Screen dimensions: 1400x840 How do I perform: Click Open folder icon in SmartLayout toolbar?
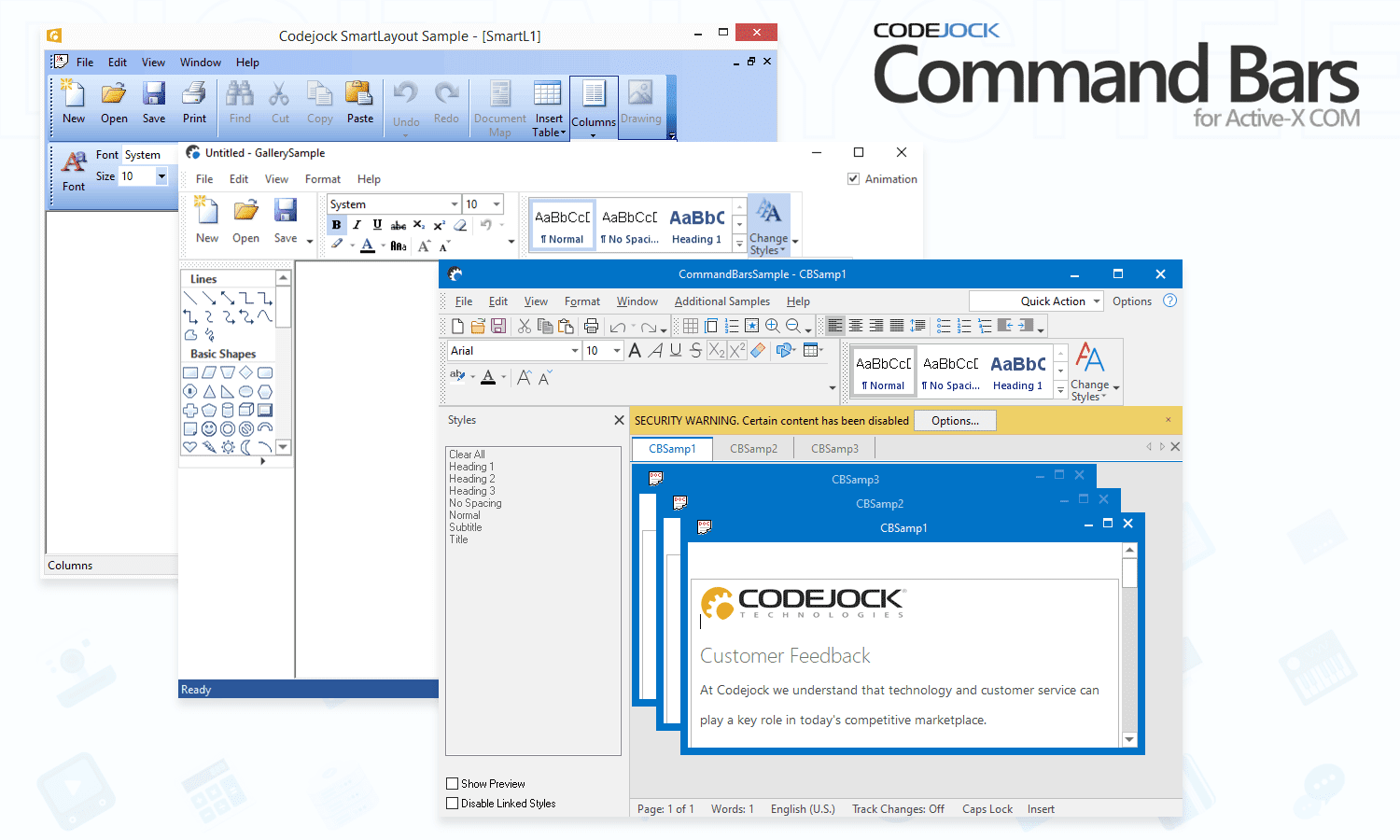click(114, 92)
